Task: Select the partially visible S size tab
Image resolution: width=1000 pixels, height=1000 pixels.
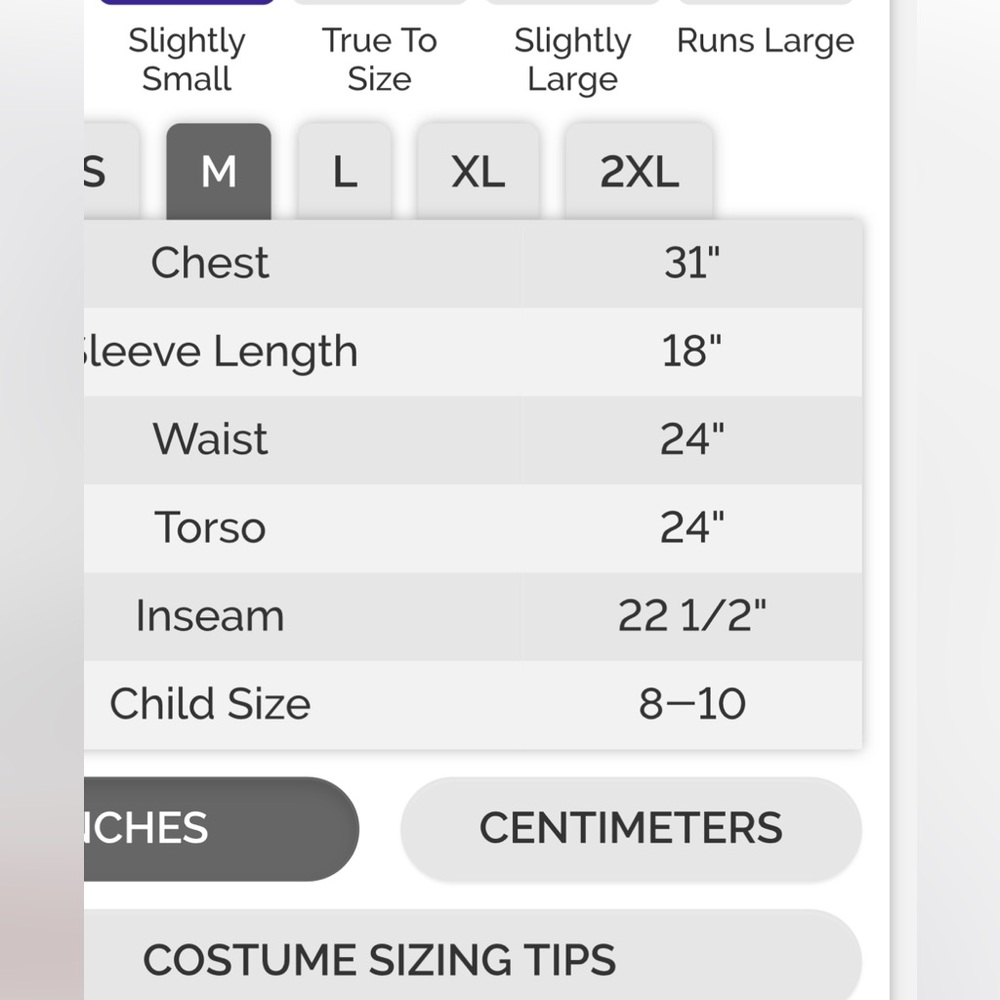Action: coord(111,172)
